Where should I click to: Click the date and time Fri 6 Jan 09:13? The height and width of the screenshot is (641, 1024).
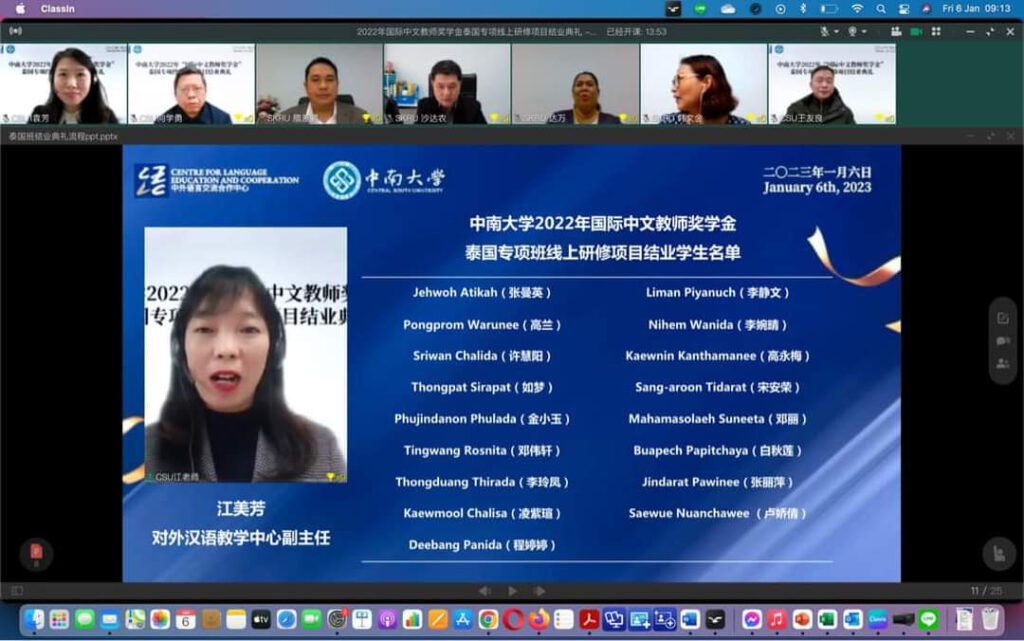click(976, 8)
